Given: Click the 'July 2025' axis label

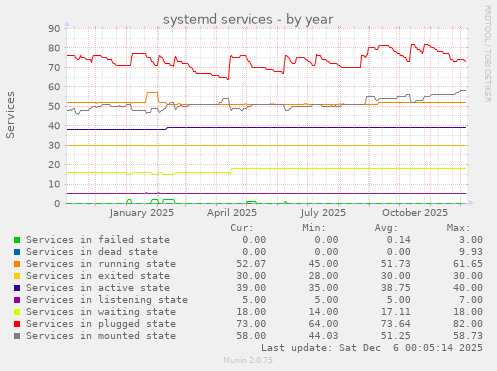Looking at the screenshot, I should [323, 213].
